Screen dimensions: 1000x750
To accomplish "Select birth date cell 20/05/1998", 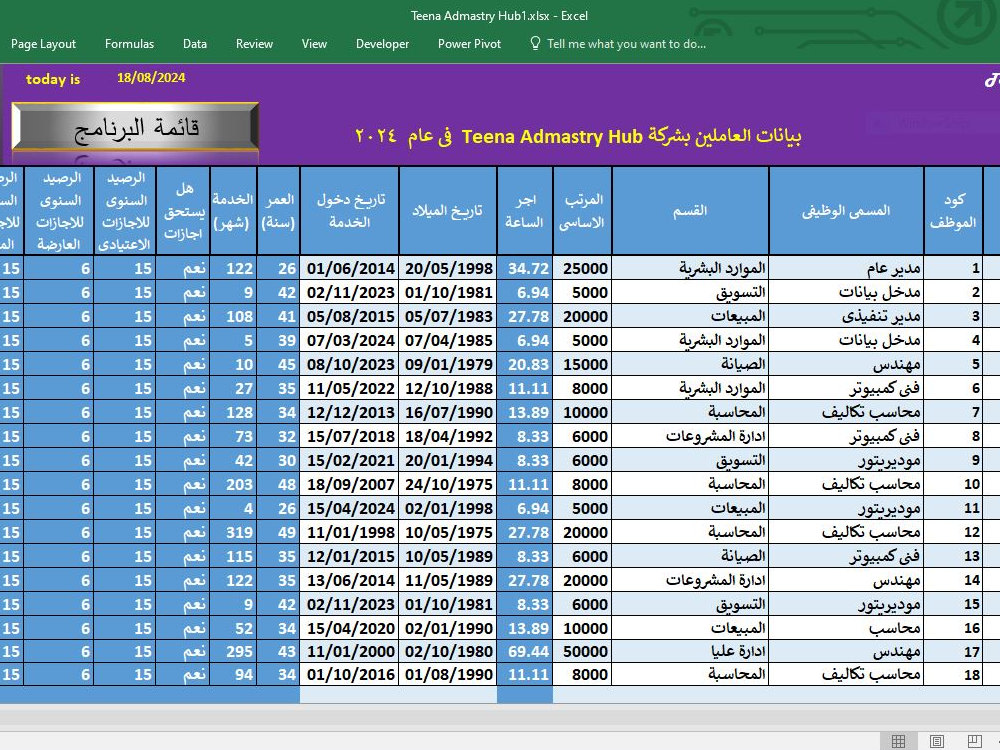I will [447, 268].
